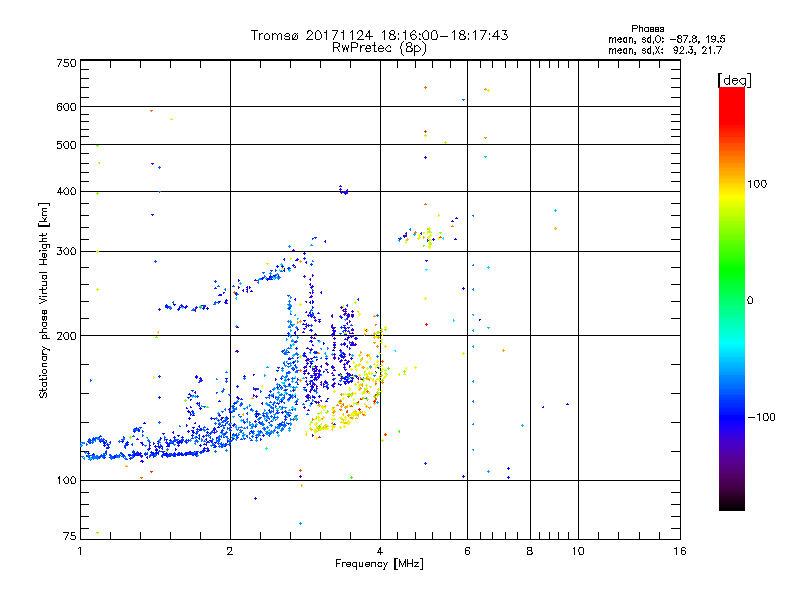Image resolution: width=800 pixels, height=600 pixels.
Task: Click the plot title 'Tromsø 20171124 18:16:00-18:17:43'
Action: pyautogui.click(x=379, y=35)
